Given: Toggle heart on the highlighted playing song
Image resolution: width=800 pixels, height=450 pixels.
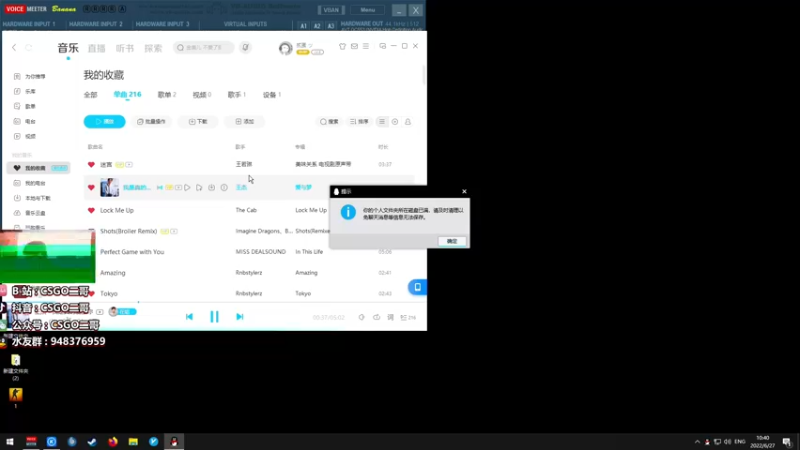Looking at the screenshot, I should 91,187.
